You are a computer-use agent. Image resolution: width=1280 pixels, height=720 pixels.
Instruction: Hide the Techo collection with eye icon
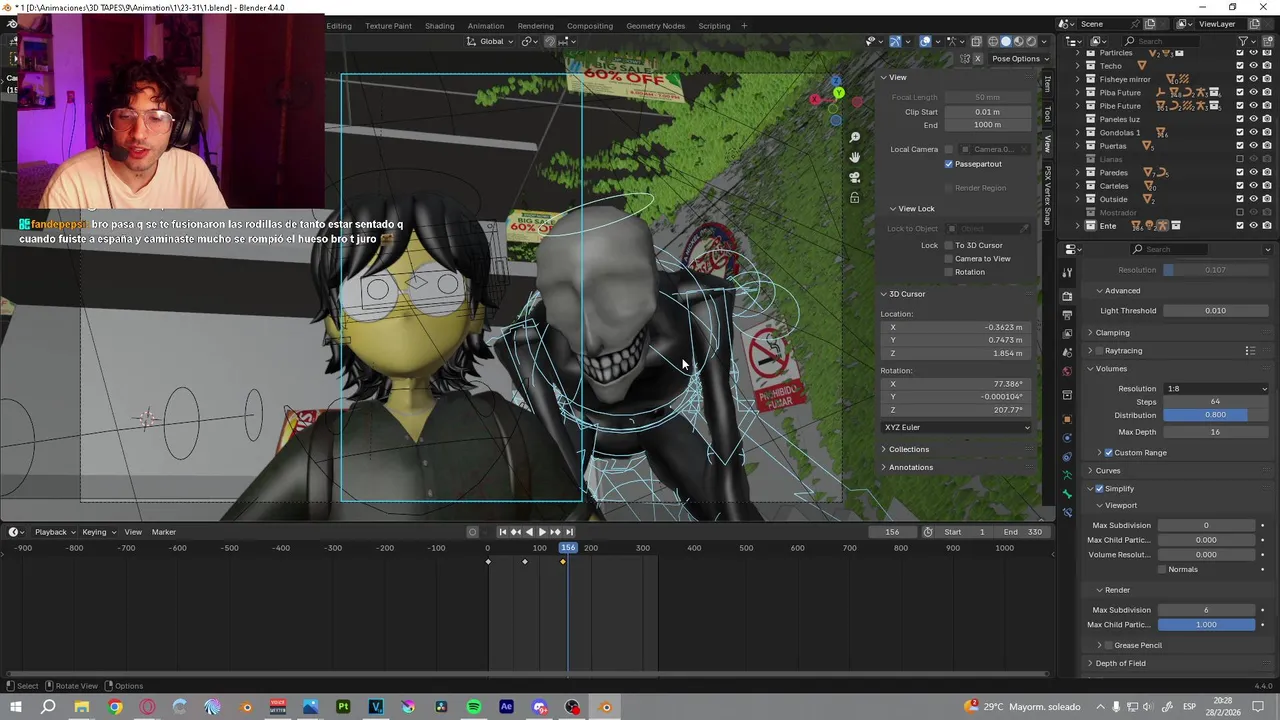tap(1253, 66)
